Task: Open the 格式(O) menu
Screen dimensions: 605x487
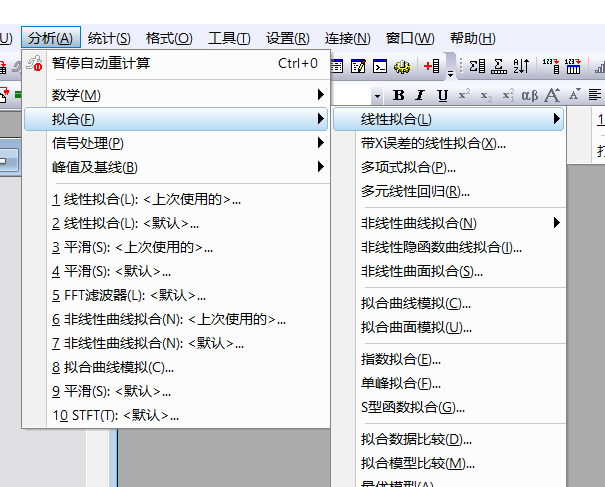Action: [169, 38]
